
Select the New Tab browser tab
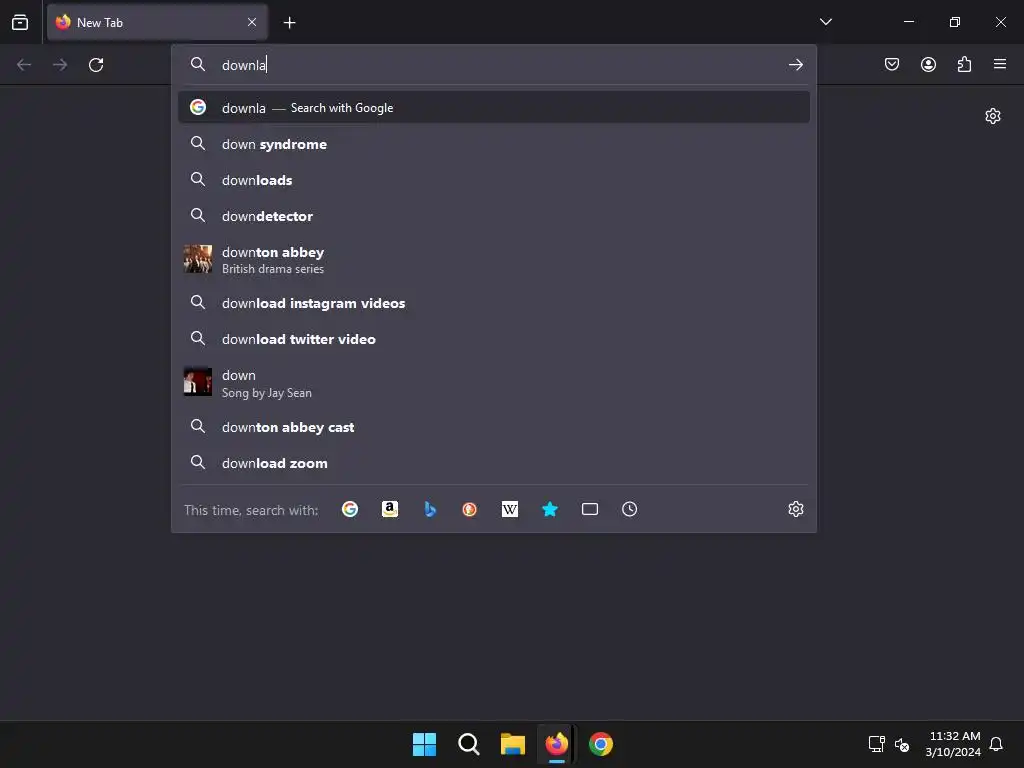pos(157,22)
